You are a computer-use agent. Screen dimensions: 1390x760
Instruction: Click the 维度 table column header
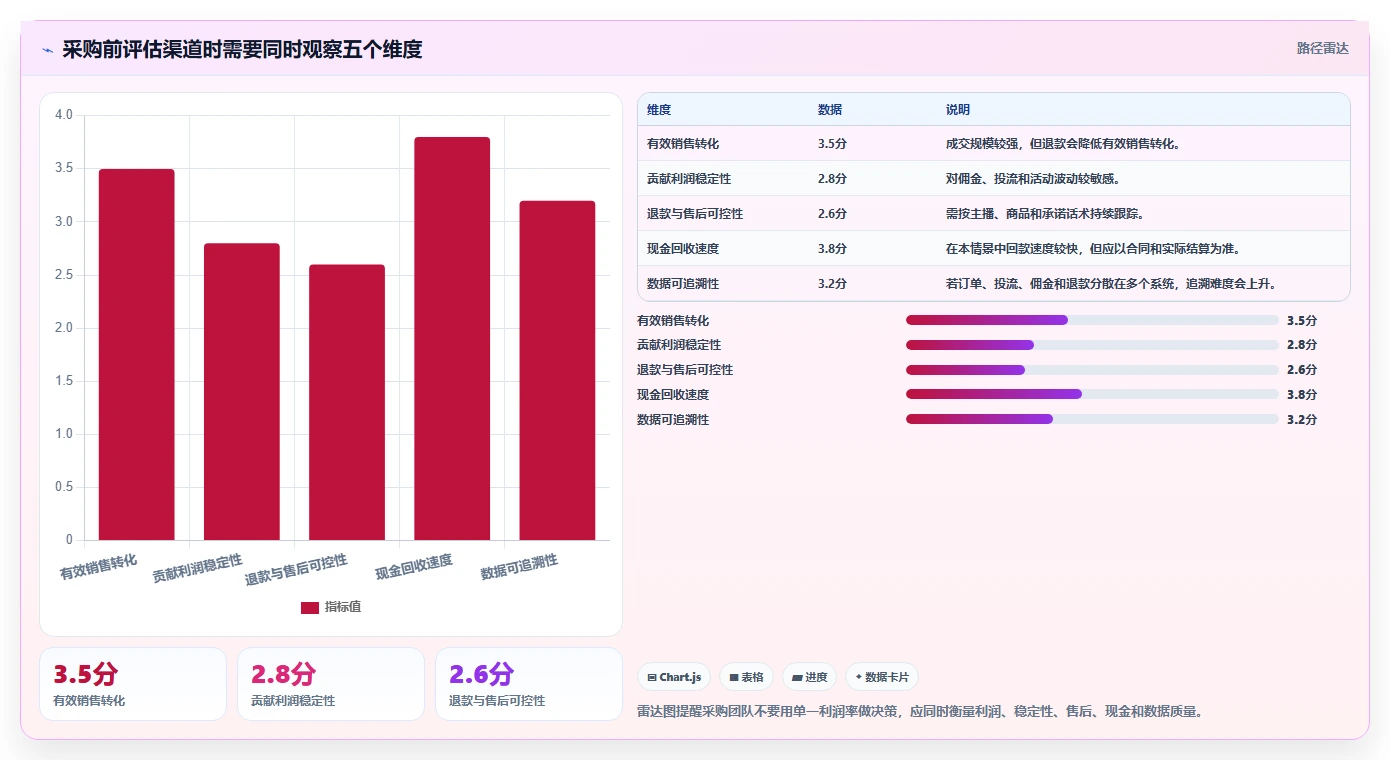coord(659,110)
